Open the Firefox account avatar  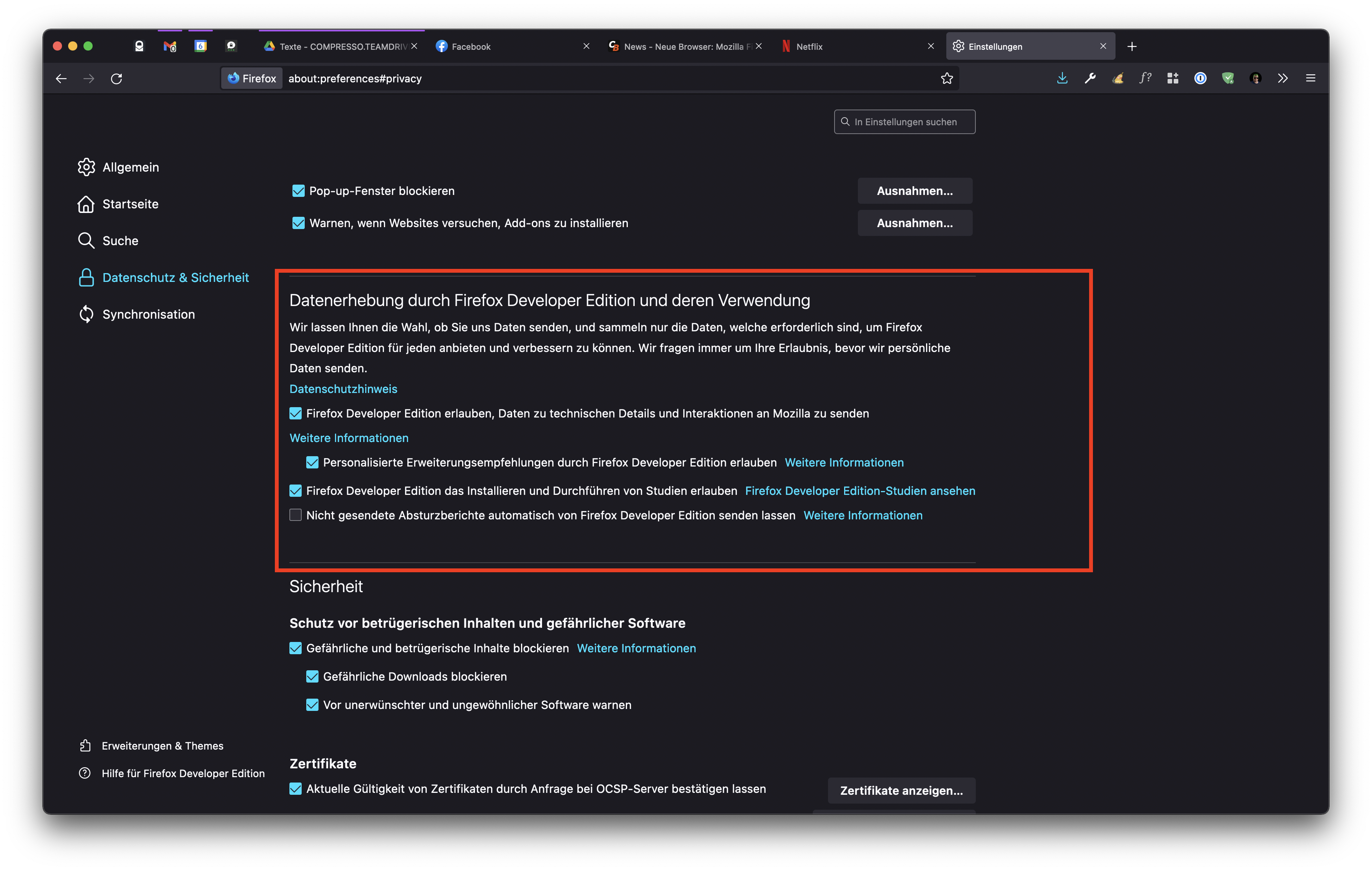pyautogui.click(x=1255, y=78)
